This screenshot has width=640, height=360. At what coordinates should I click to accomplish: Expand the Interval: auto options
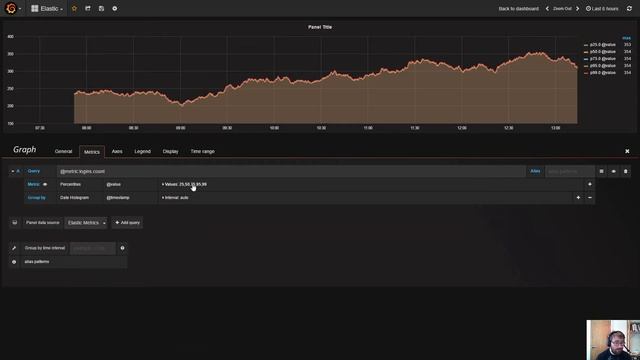tap(175, 198)
